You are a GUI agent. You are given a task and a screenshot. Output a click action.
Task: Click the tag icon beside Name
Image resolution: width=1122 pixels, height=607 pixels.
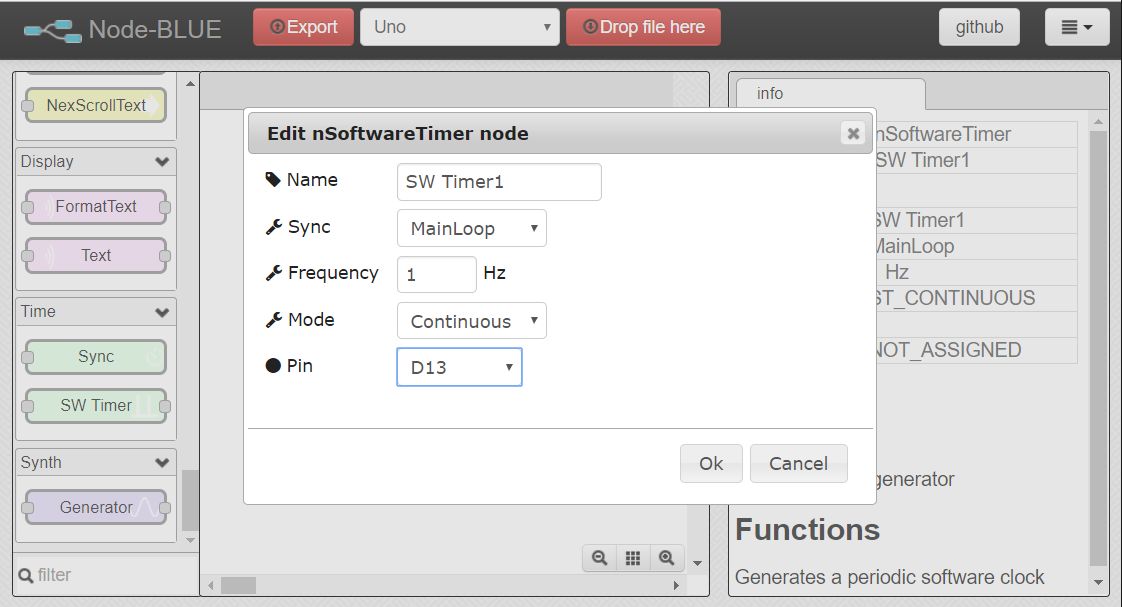click(273, 180)
